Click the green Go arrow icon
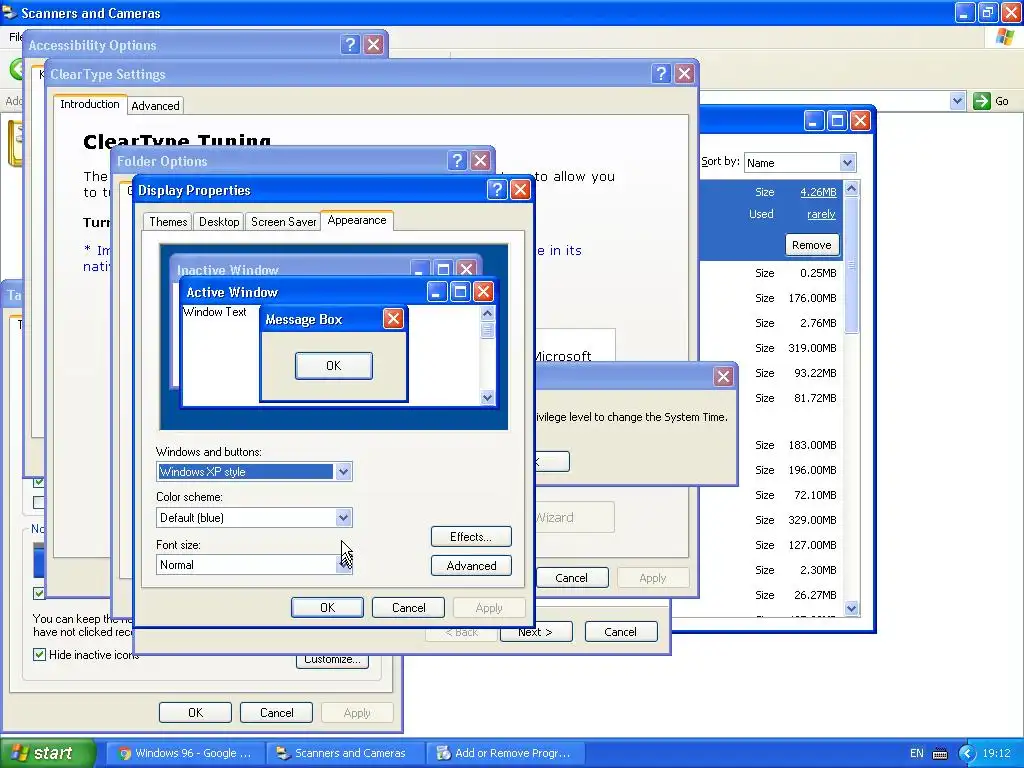The image size is (1024, 768). pos(982,101)
